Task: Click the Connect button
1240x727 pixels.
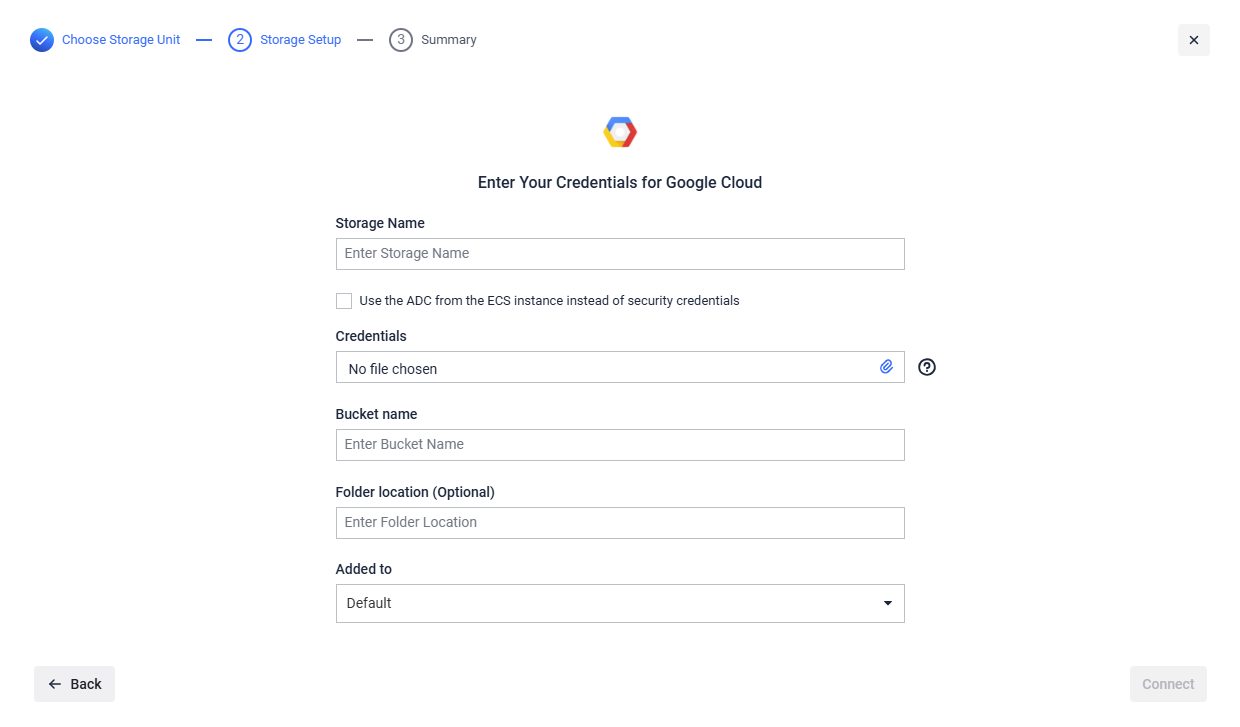Action: click(1168, 684)
